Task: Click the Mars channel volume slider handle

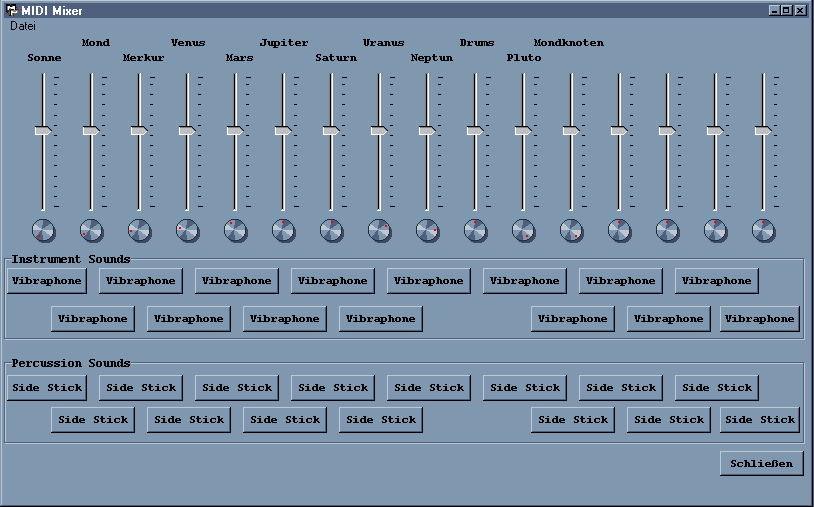Action: pos(235,130)
